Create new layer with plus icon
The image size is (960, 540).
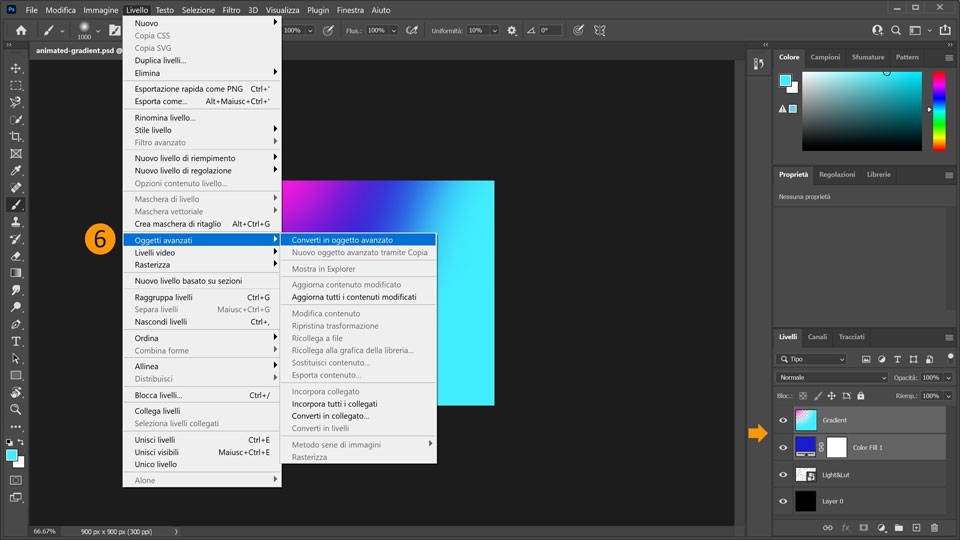[x=915, y=527]
